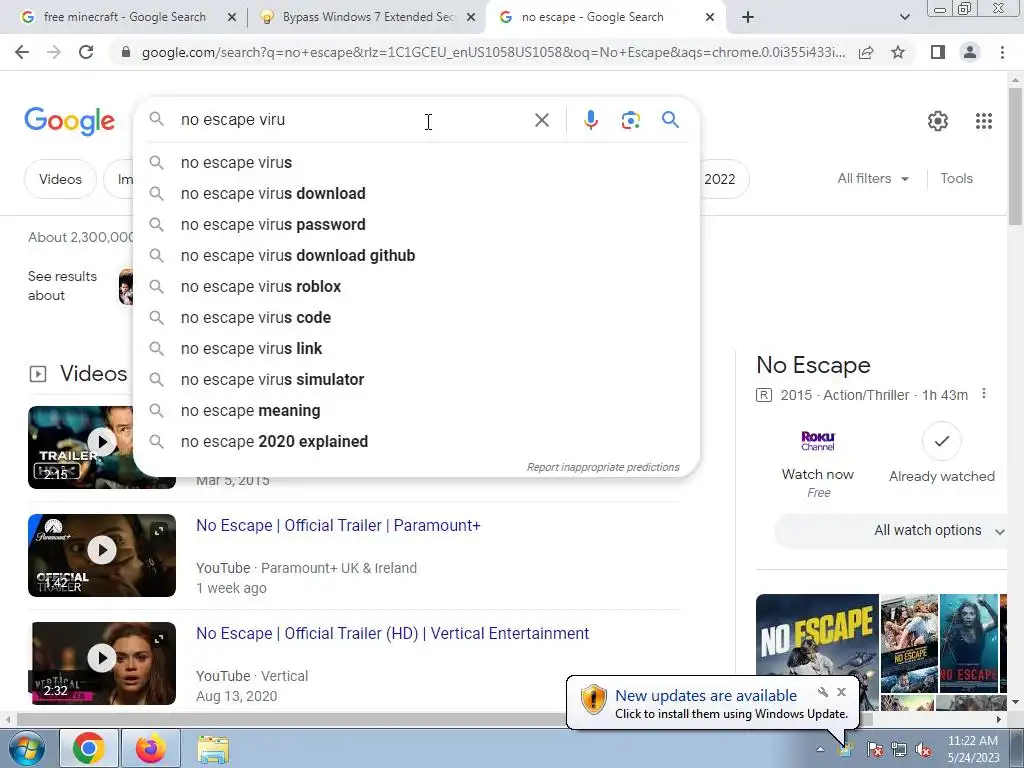
Task: Bookmark this page with the star icon
Action: click(x=898, y=52)
